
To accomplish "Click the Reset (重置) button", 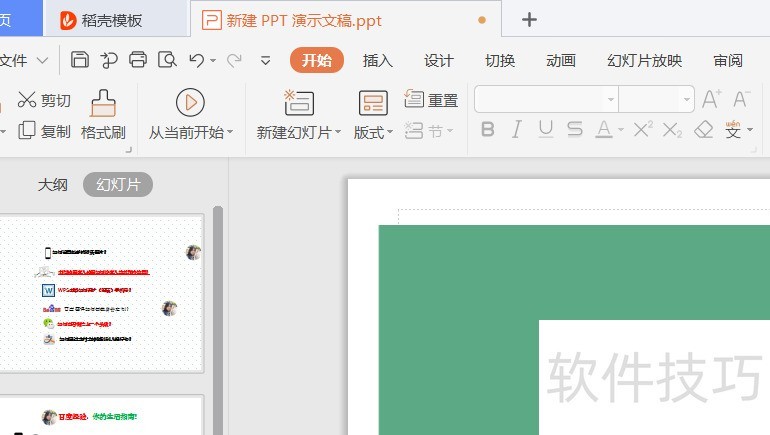I will (x=431, y=100).
